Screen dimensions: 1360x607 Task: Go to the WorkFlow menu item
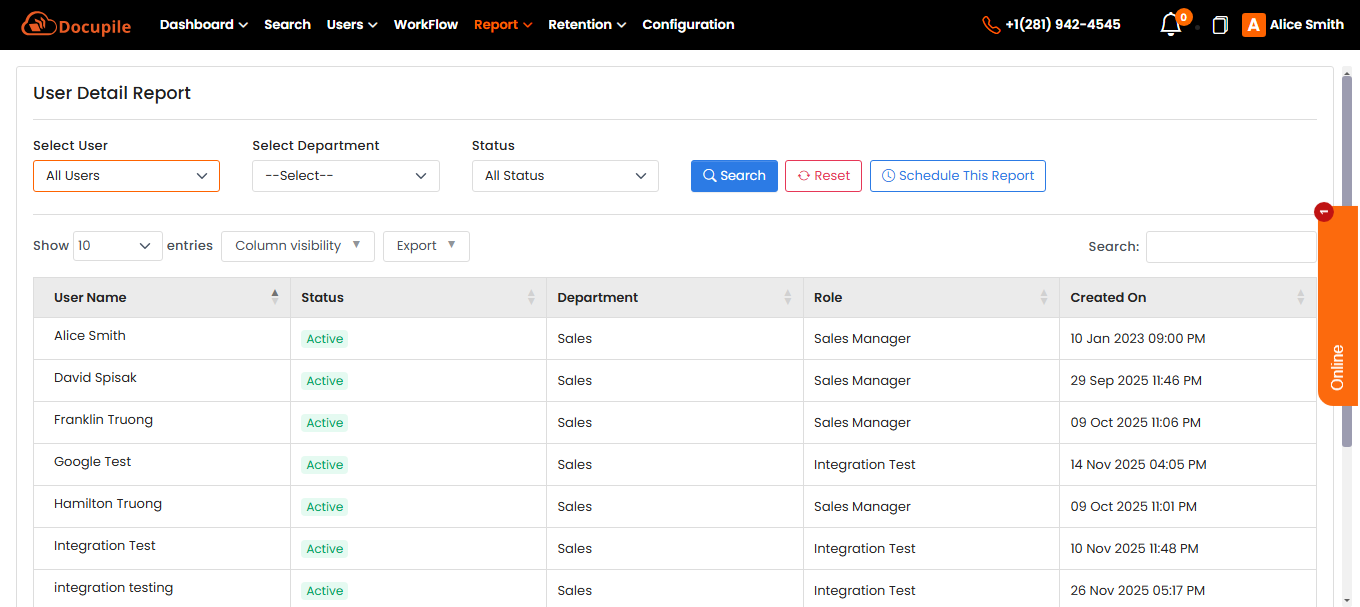pos(426,25)
